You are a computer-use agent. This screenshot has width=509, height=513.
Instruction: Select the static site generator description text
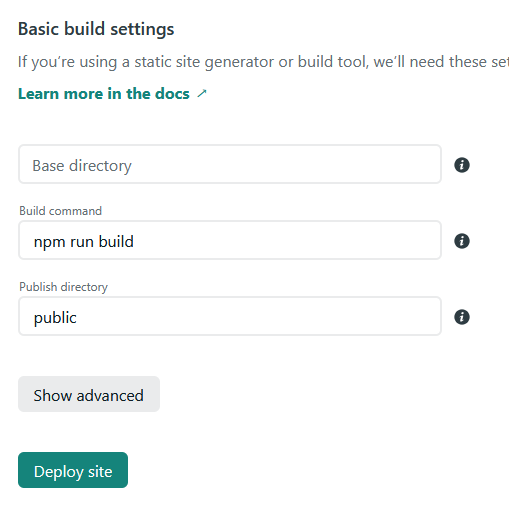(263, 62)
